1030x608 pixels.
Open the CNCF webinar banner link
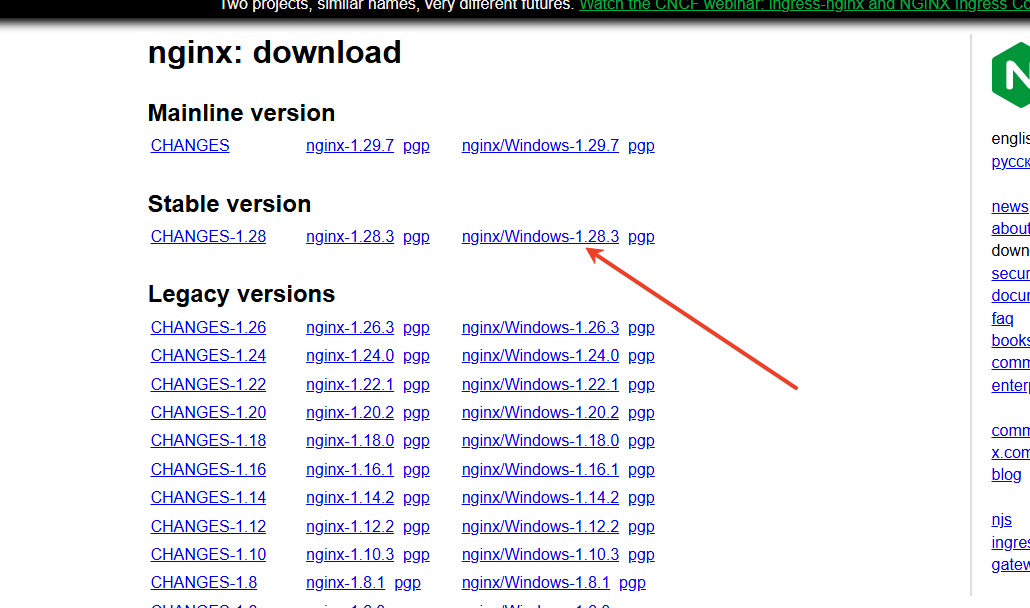[804, 5]
